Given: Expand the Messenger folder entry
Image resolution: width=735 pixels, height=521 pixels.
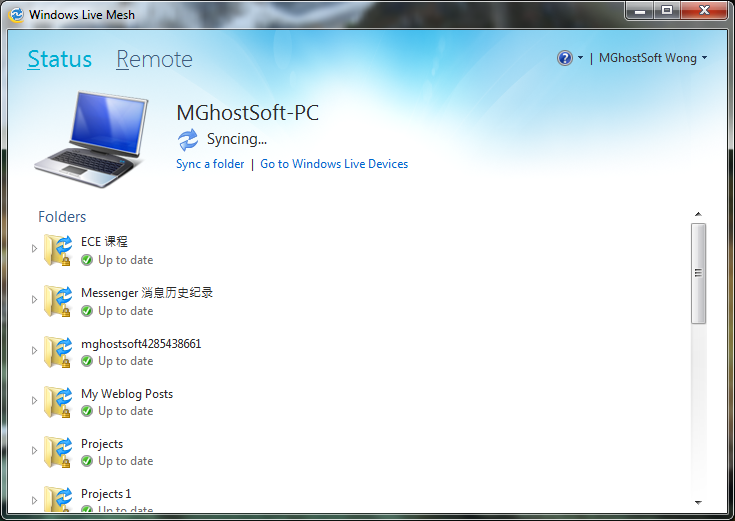Looking at the screenshot, I should [x=34, y=300].
